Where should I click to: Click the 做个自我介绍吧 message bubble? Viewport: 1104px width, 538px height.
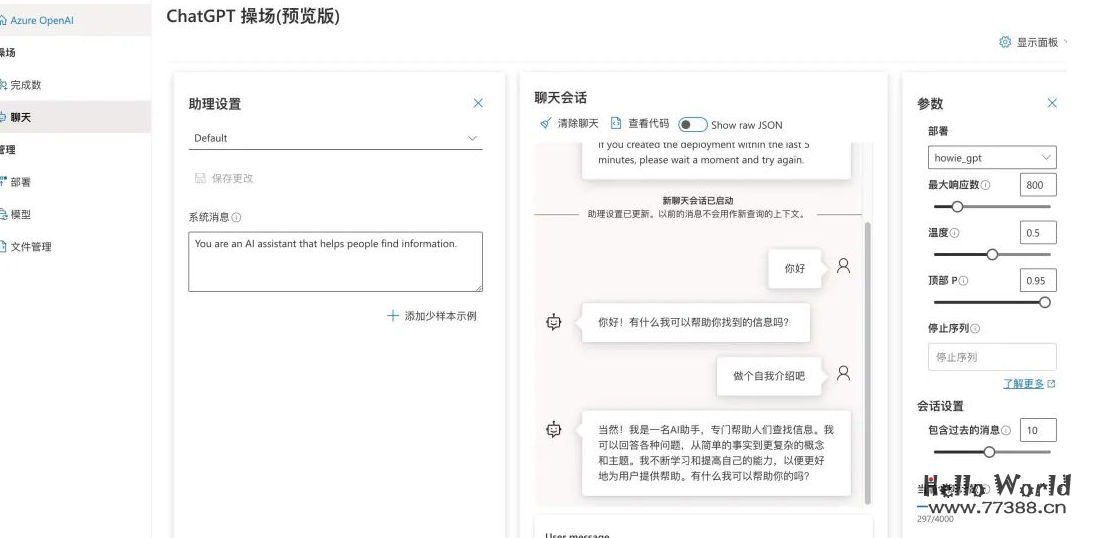pos(769,376)
